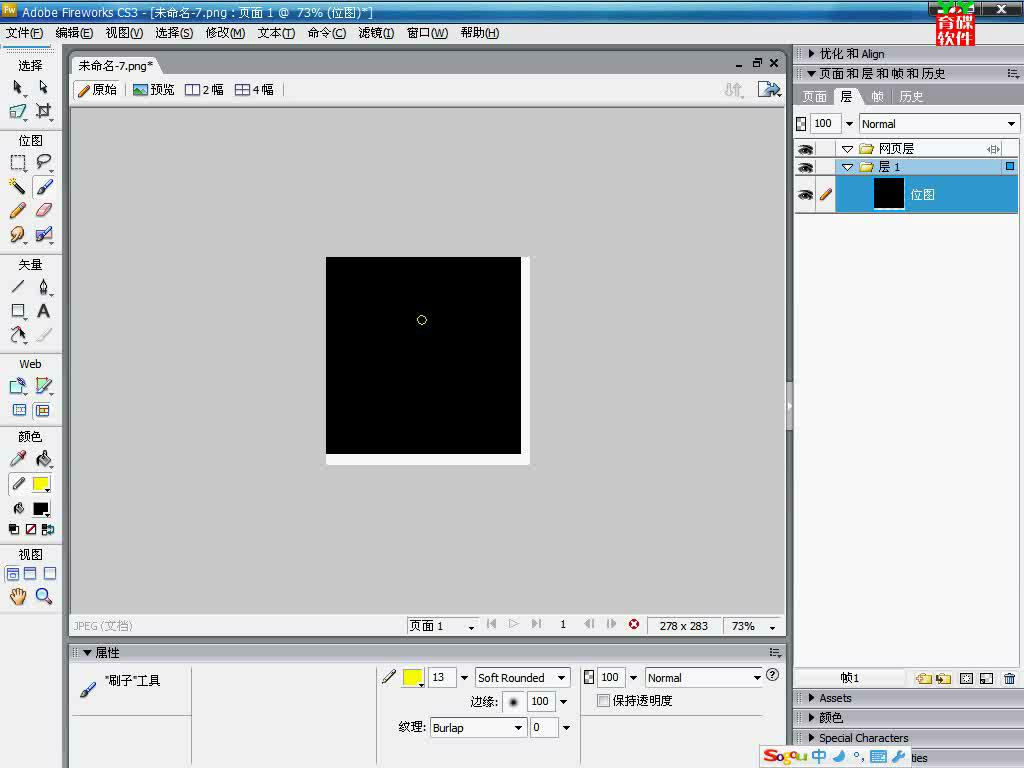Collapse the 层 1 layer folder
Viewport: 1024px width, 768px height.
click(x=847, y=167)
